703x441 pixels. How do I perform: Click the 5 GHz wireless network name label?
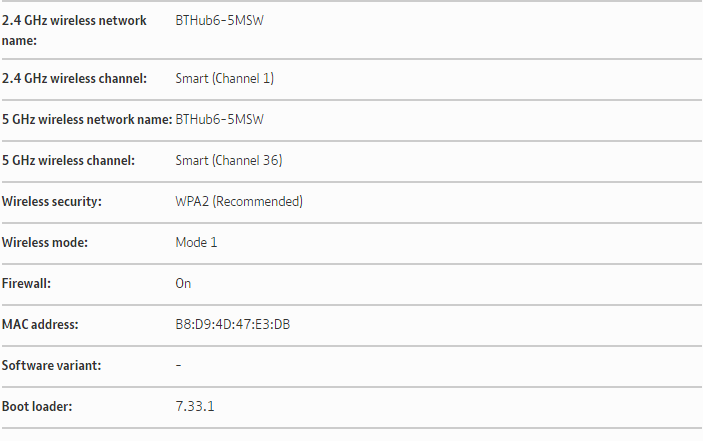[87, 120]
